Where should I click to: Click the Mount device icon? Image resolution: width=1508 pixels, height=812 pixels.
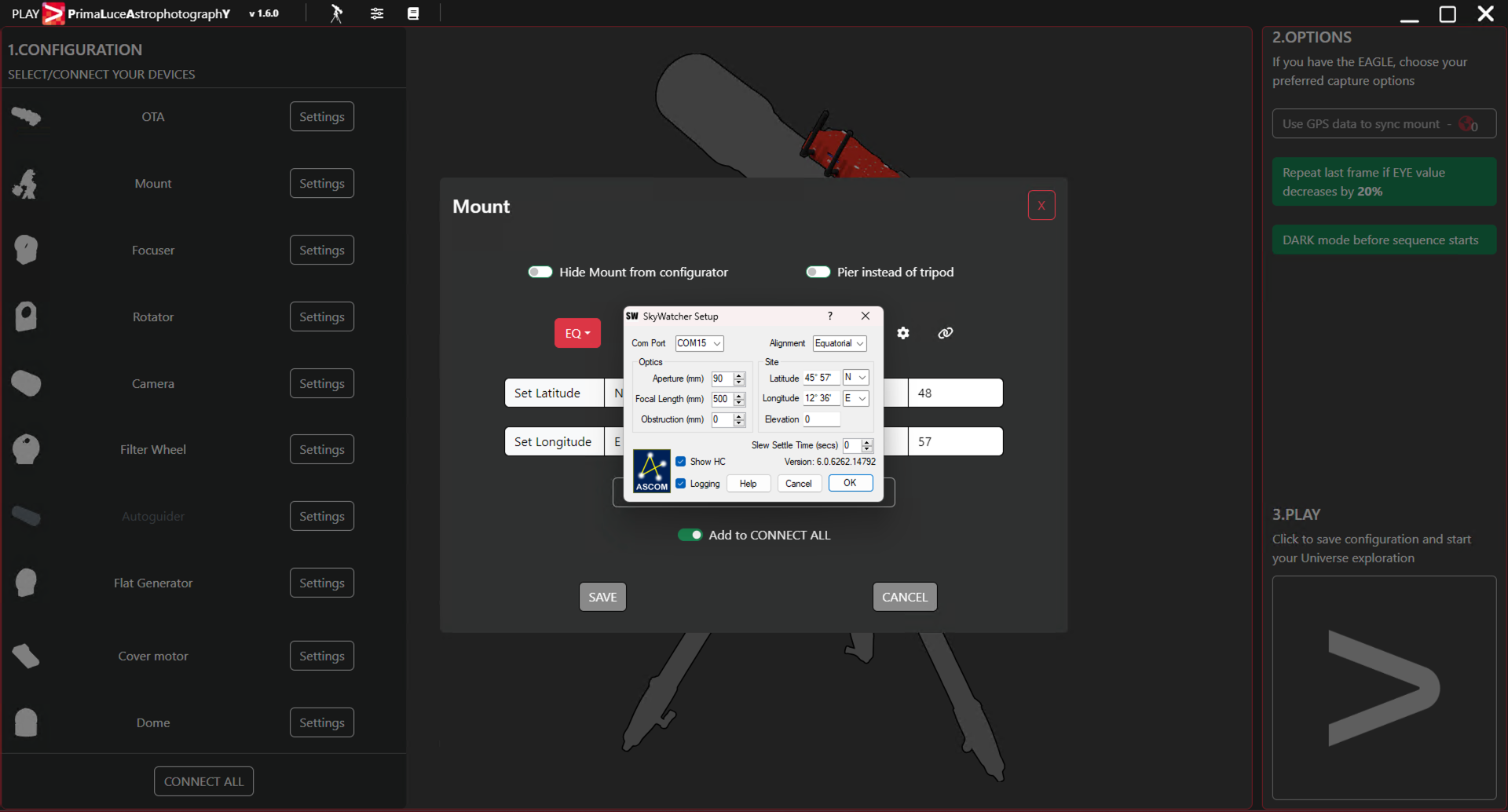coord(26,184)
